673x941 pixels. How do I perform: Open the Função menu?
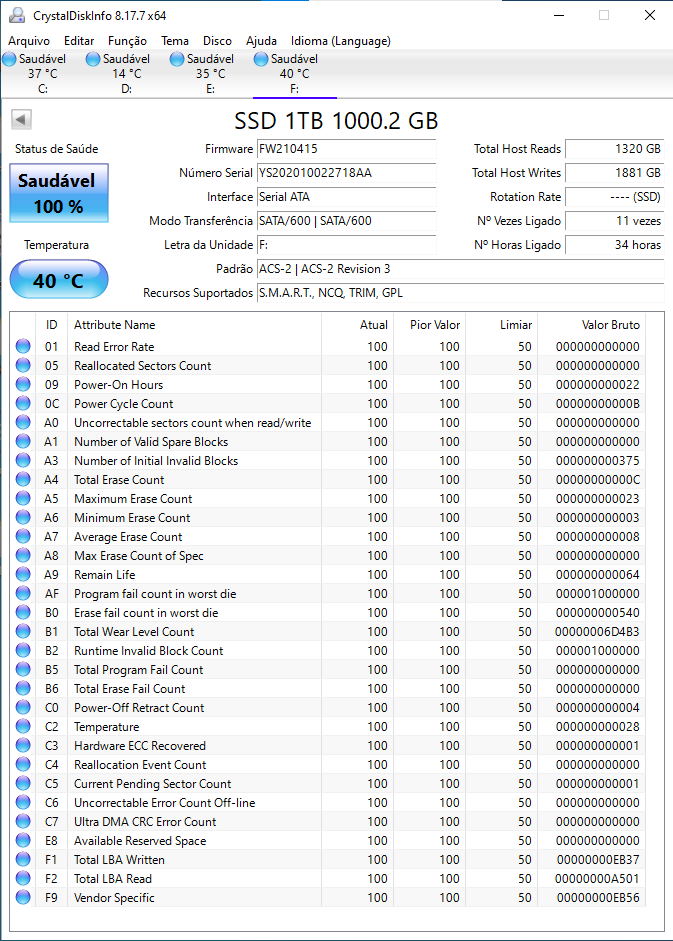point(127,41)
